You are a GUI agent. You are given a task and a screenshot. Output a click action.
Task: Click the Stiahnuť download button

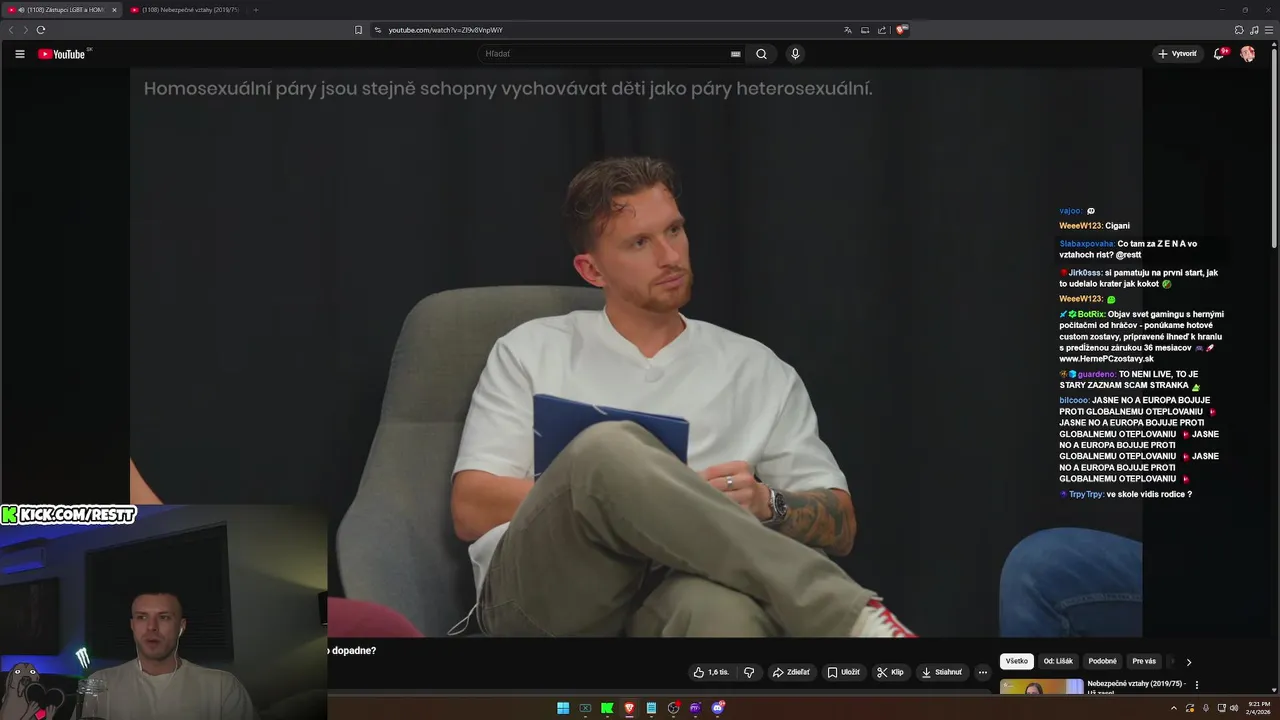(941, 672)
